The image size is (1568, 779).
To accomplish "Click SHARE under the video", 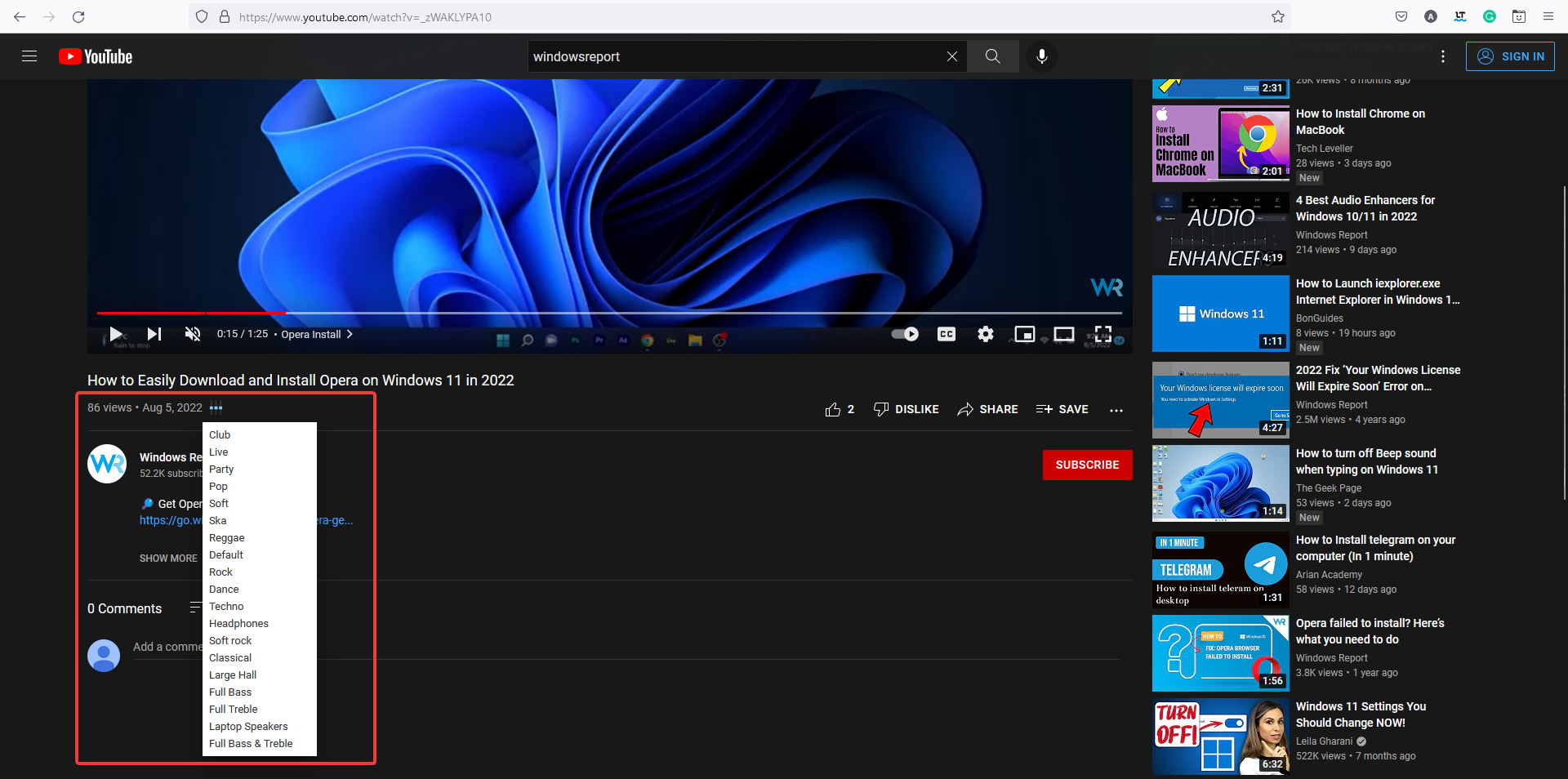I will (x=987, y=409).
